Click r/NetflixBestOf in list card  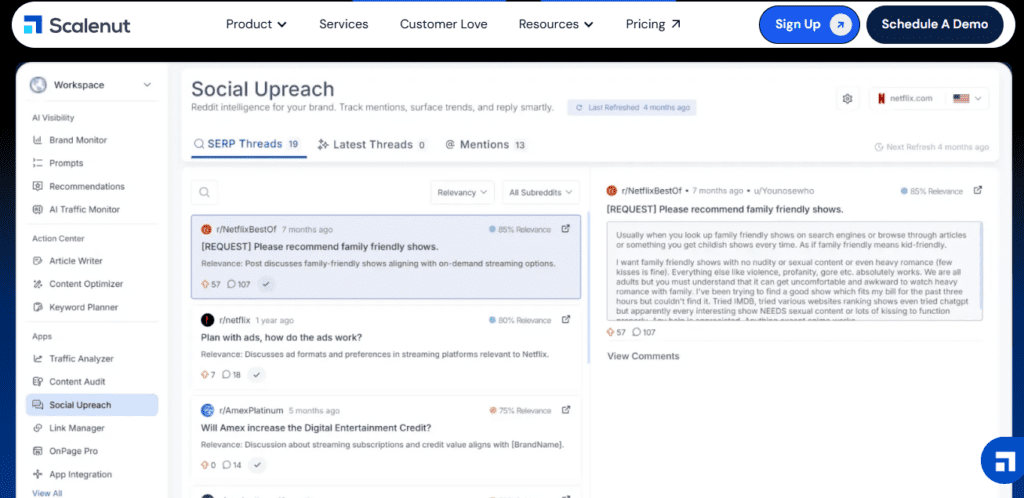click(x=248, y=230)
